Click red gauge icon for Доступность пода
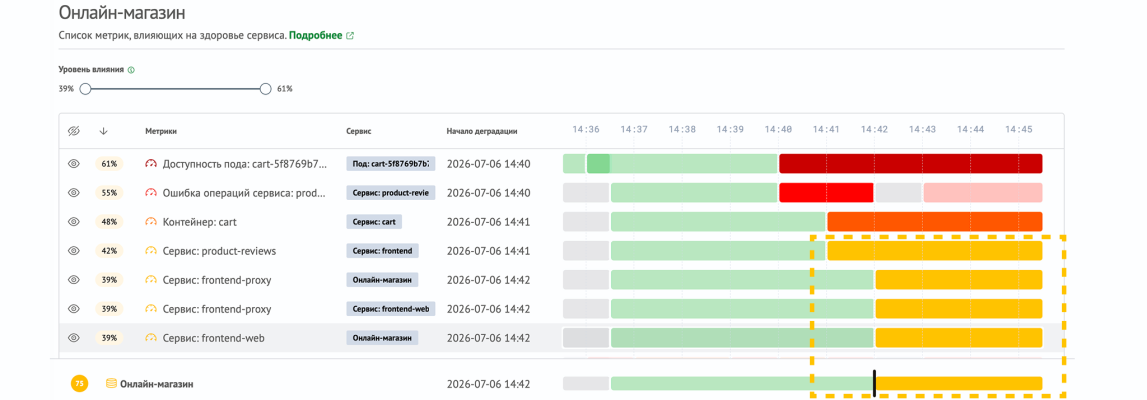Viewport: 1147px width, 400px height. 151,164
